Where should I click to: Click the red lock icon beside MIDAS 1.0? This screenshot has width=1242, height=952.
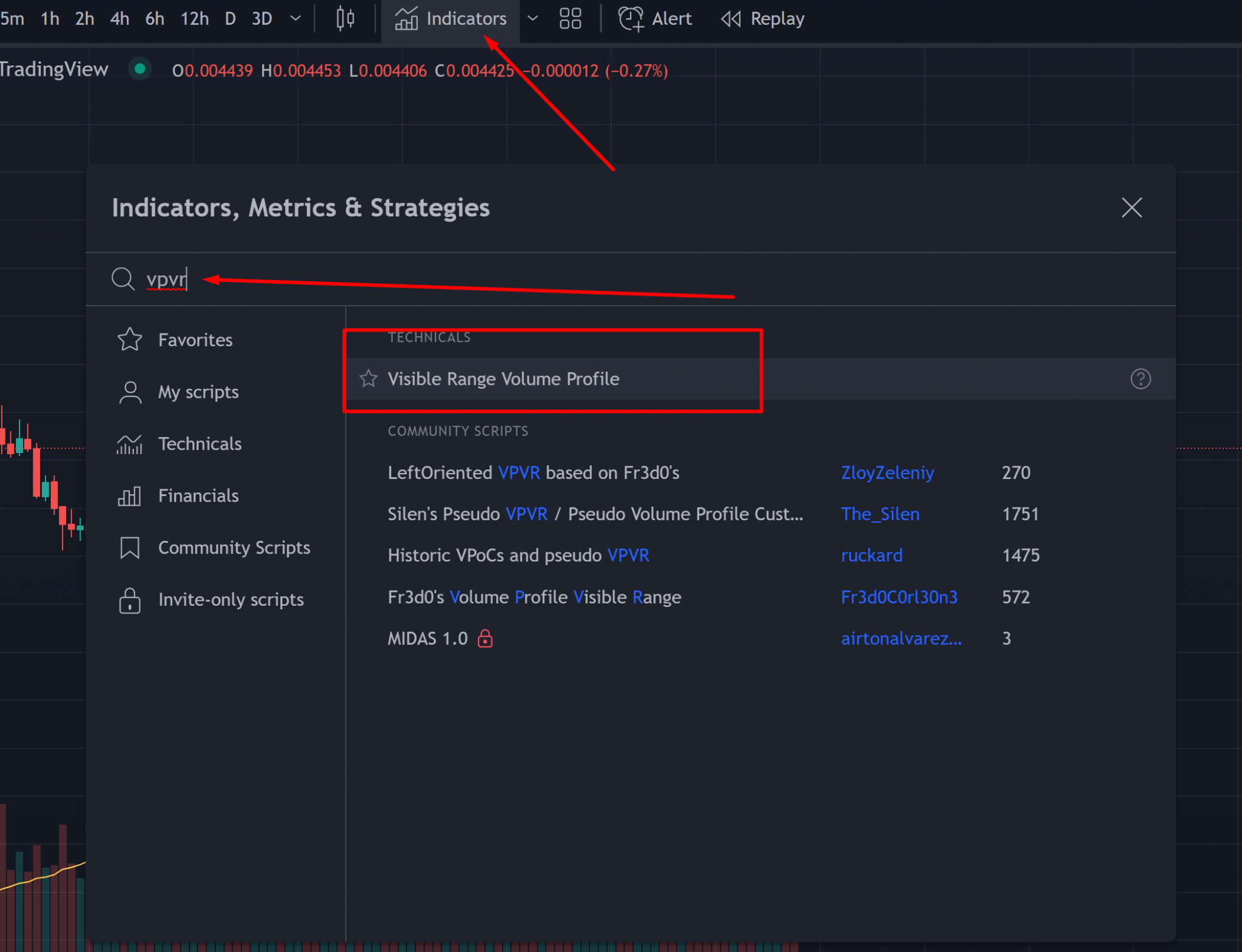485,638
